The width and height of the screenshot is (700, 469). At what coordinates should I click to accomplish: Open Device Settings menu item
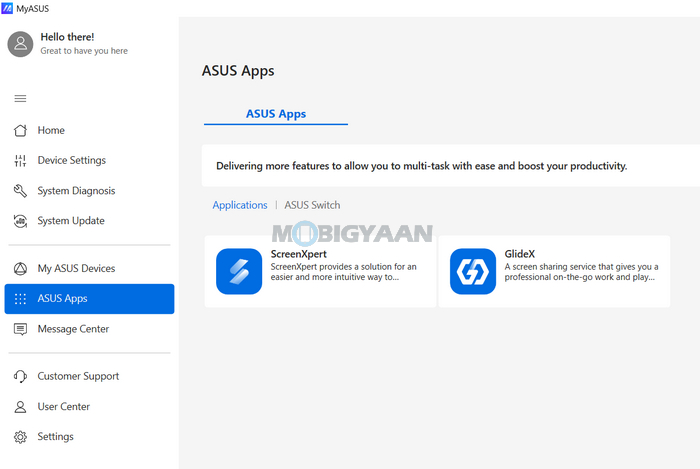[71, 160]
